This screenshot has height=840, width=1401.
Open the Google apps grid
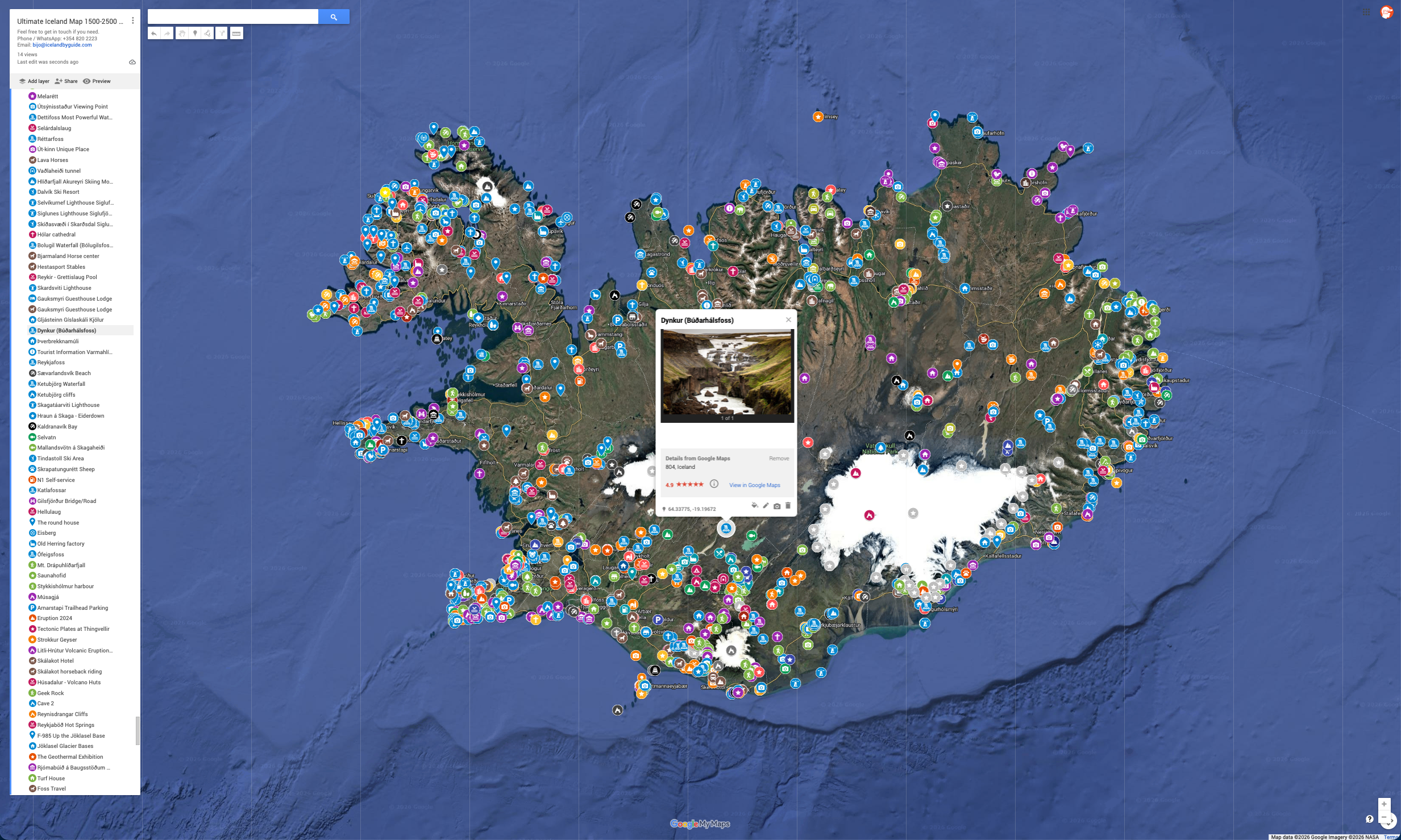click(x=1366, y=13)
